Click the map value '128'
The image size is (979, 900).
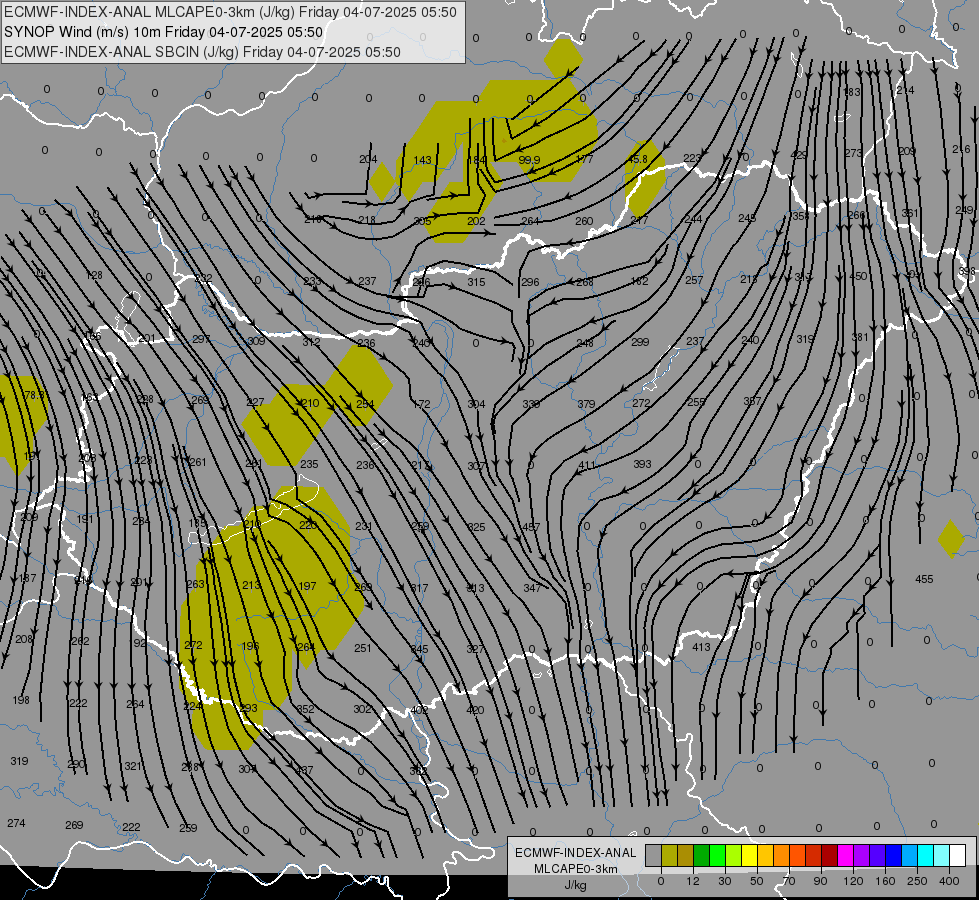click(94, 275)
